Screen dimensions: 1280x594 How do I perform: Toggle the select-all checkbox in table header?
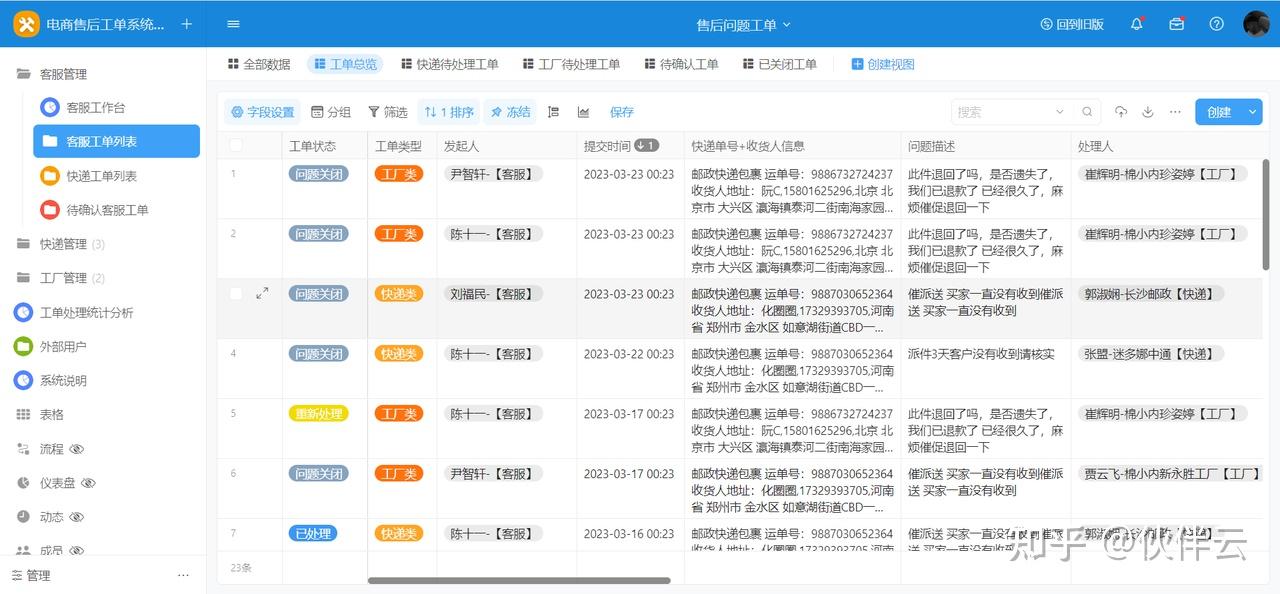coord(236,146)
